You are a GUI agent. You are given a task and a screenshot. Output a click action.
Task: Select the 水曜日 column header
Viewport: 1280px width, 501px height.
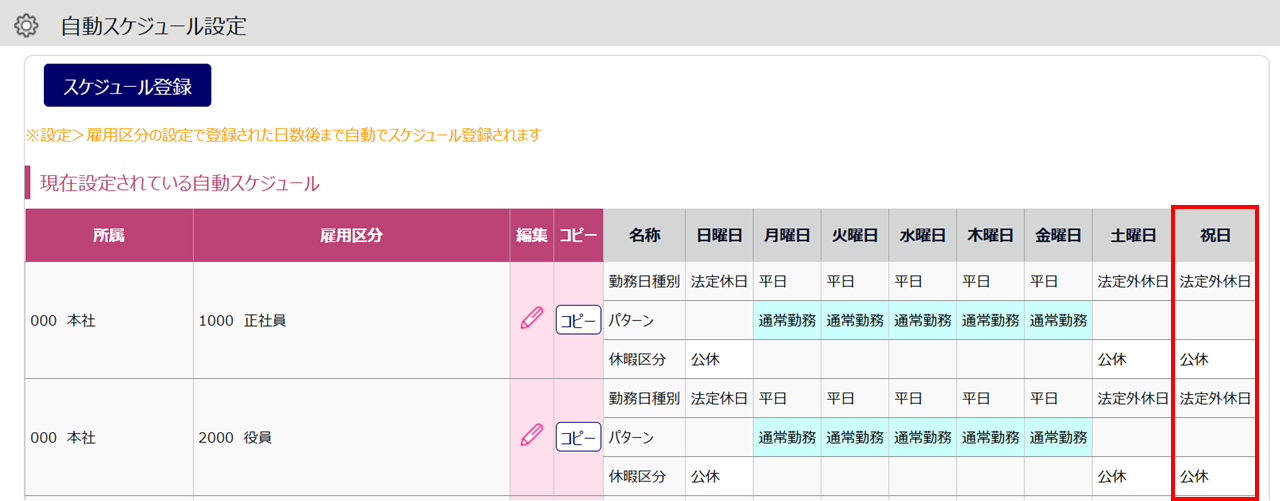pyautogui.click(x=923, y=235)
